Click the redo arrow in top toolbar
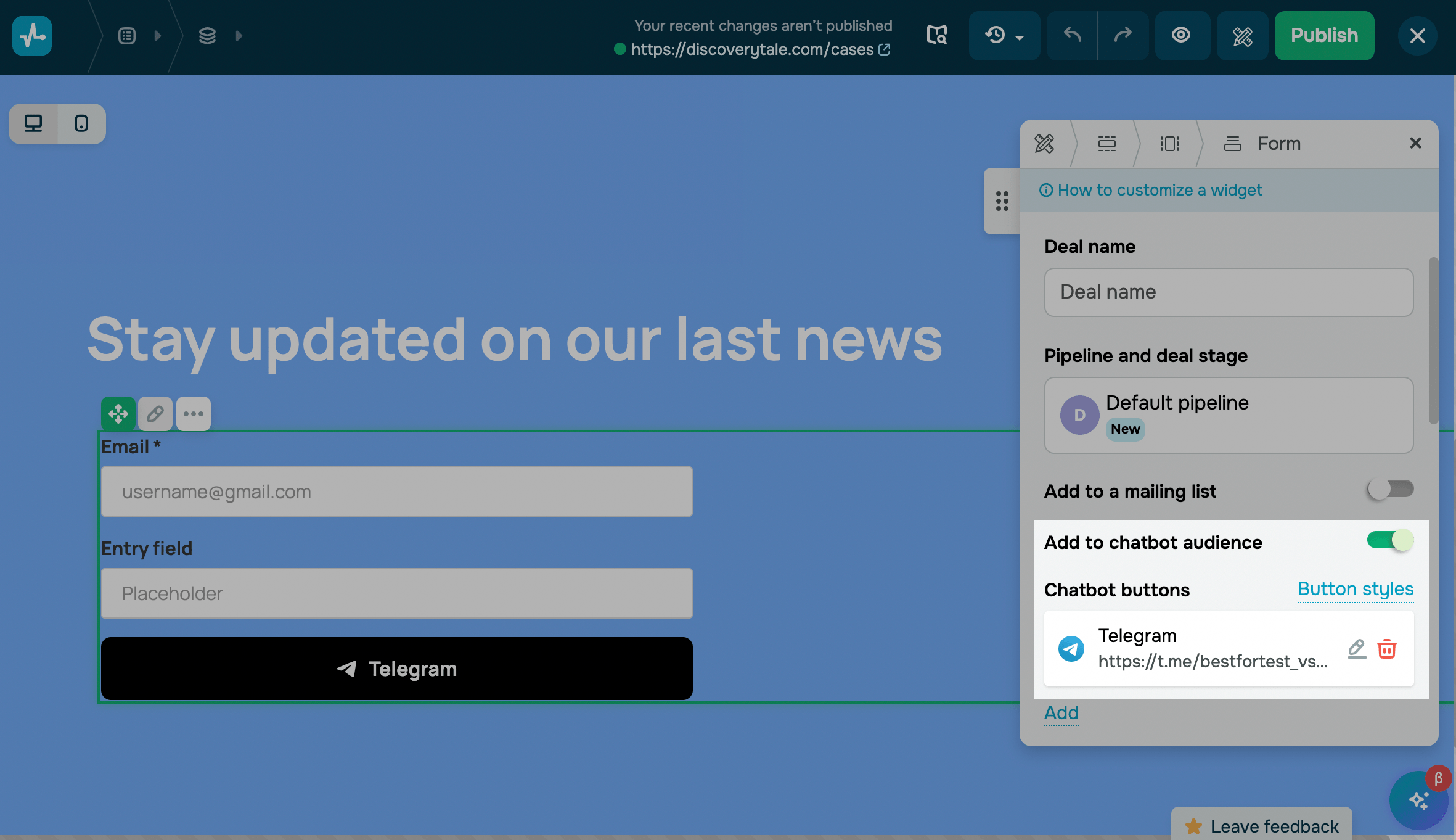The image size is (1456, 840). [1123, 36]
